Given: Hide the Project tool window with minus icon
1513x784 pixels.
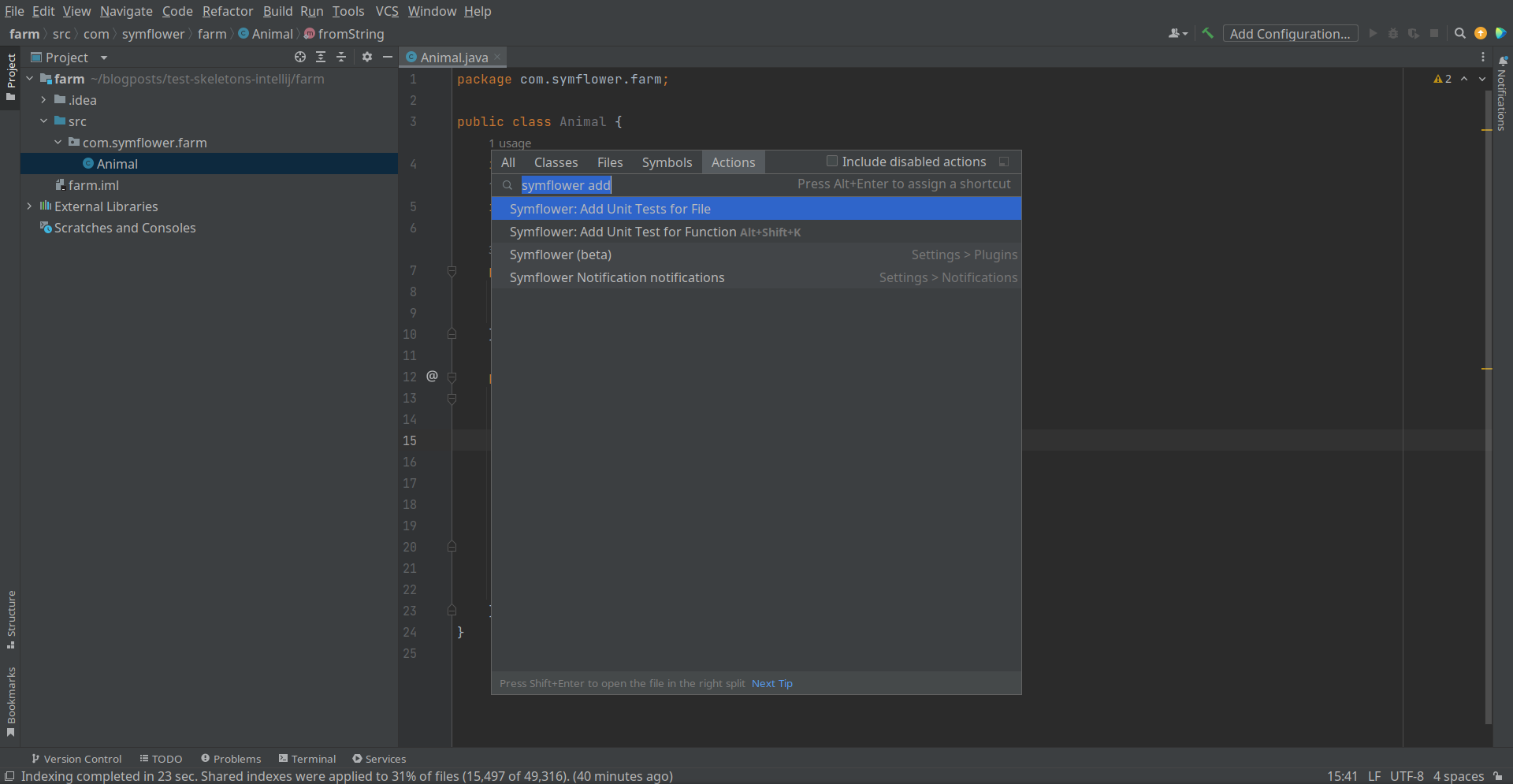Looking at the screenshot, I should coord(388,57).
